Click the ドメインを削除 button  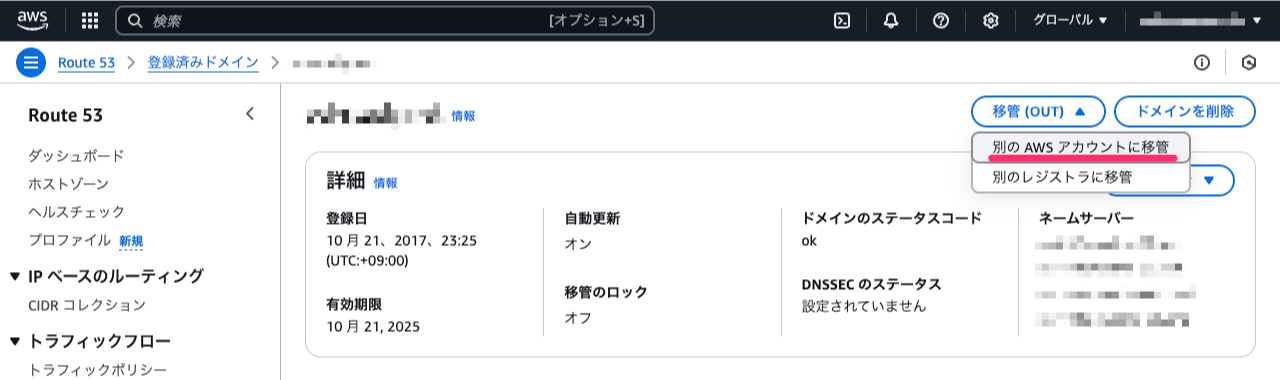(1185, 111)
